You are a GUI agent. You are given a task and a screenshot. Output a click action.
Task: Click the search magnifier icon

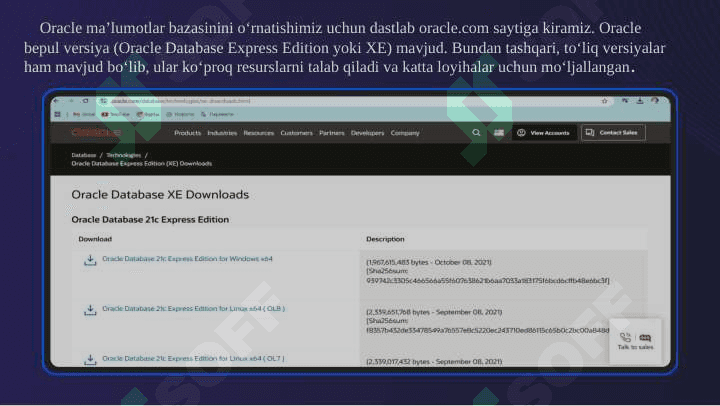[x=476, y=133]
